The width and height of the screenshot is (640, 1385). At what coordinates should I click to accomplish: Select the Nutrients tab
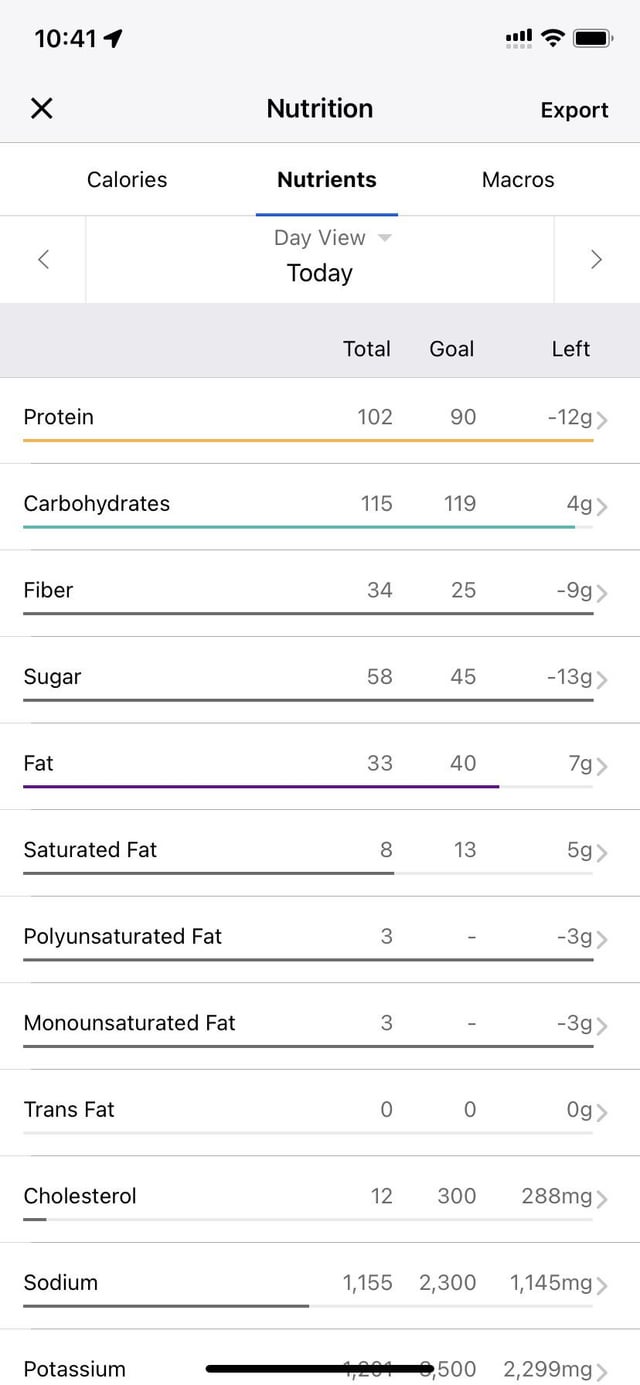327,180
